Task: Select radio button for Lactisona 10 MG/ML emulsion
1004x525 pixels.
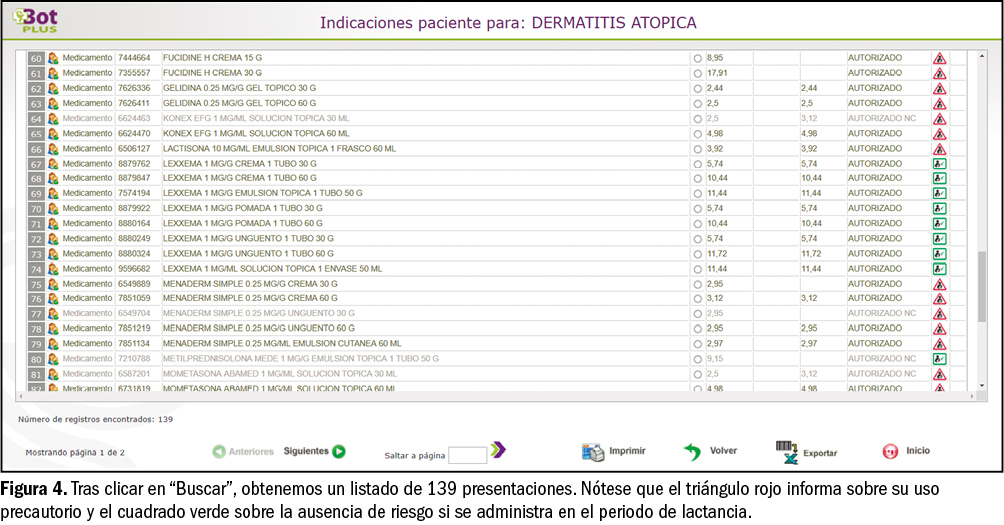Action: [x=697, y=149]
